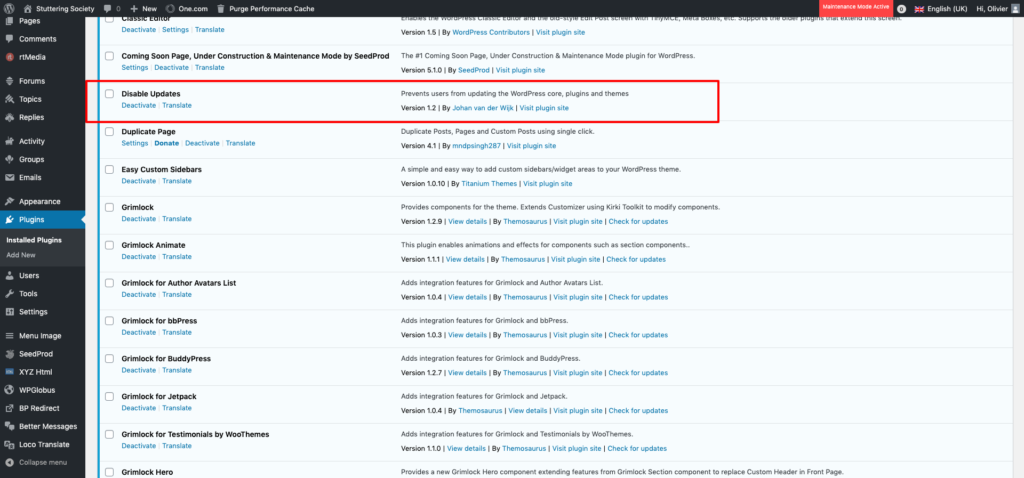1024x478 pixels.
Task: Open Users sidebar icon
Action: [9, 276]
